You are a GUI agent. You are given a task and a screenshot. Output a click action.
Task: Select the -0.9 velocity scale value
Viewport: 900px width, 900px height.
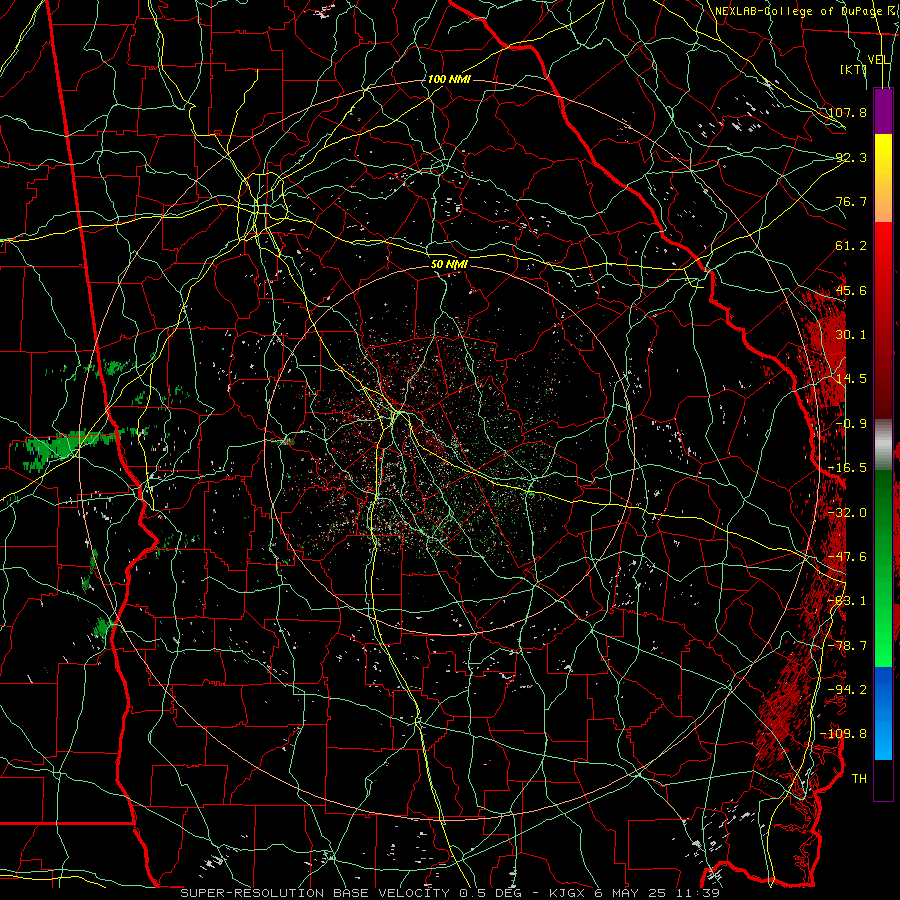[x=852, y=424]
